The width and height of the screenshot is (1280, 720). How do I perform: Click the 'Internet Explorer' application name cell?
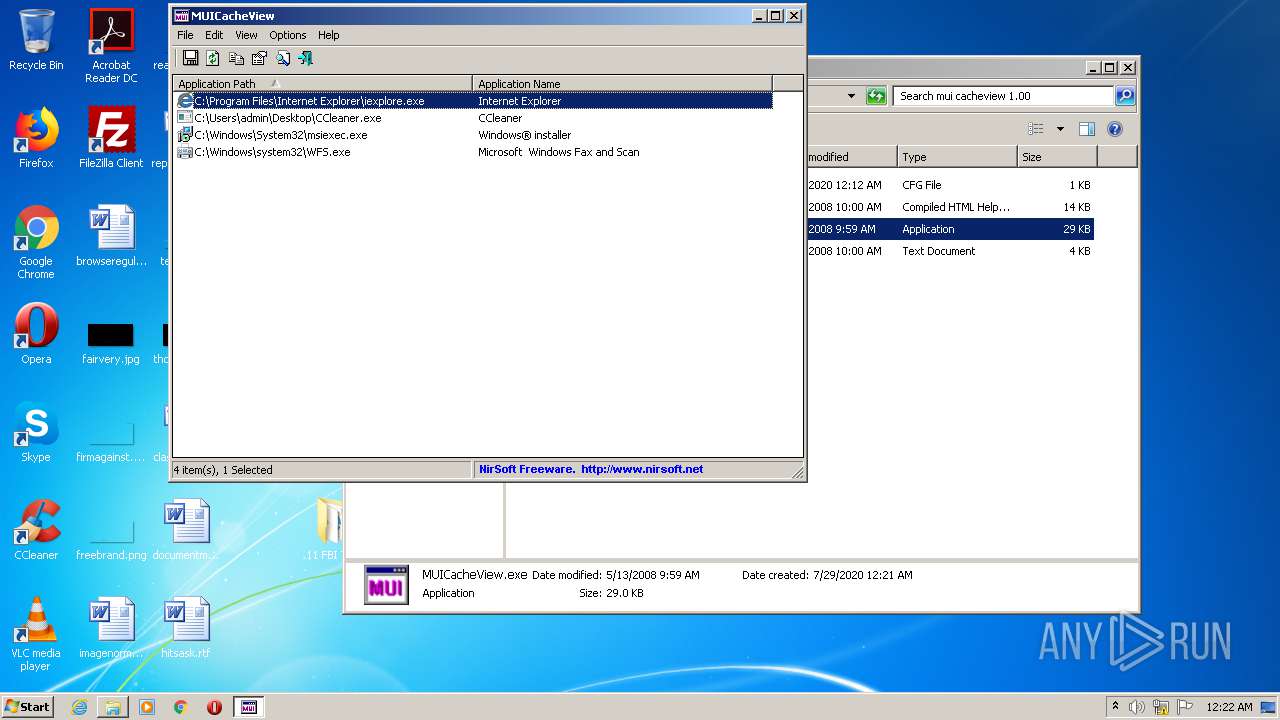tap(520, 101)
